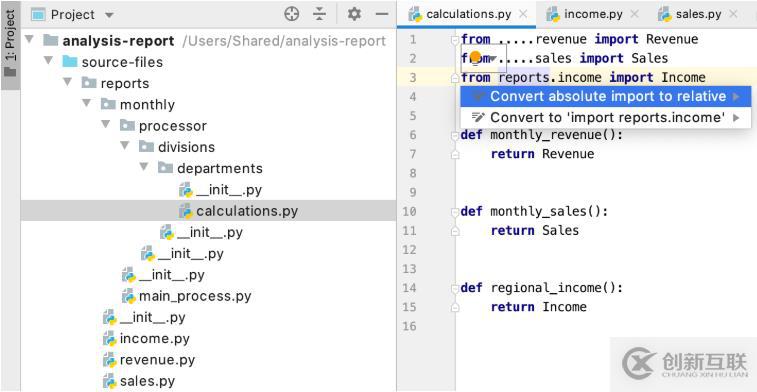This screenshot has width=757, height=392.
Task: Fold the regional_income function at line 14
Action: click(454, 288)
